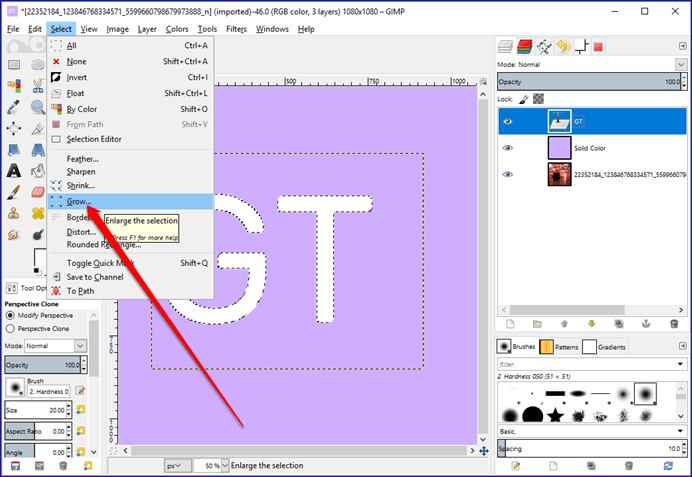Select the Select by Color toolbox tool
Screen dimensions: 692x477
point(14,85)
